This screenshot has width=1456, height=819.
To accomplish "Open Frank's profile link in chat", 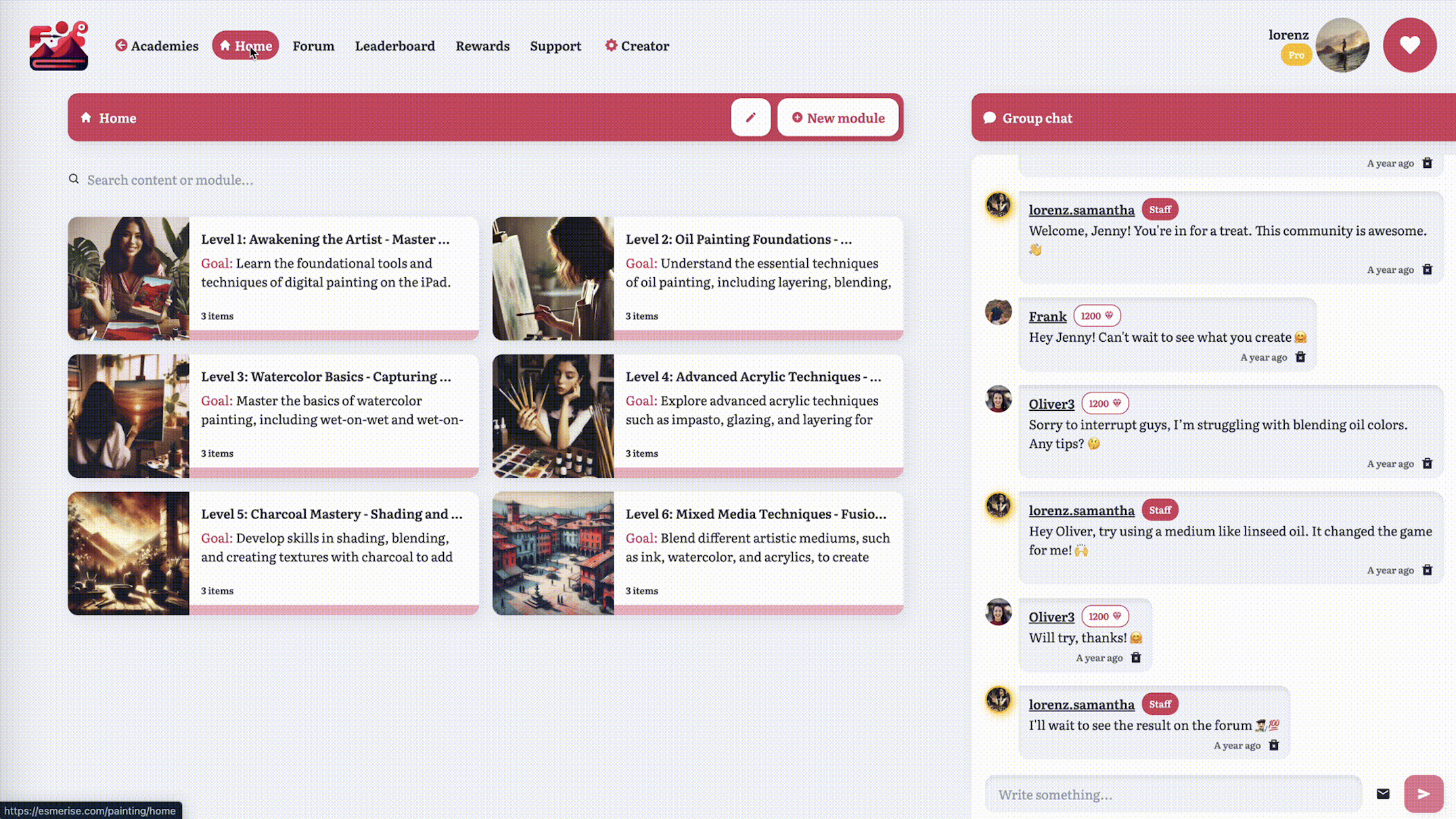I will (x=1047, y=316).
